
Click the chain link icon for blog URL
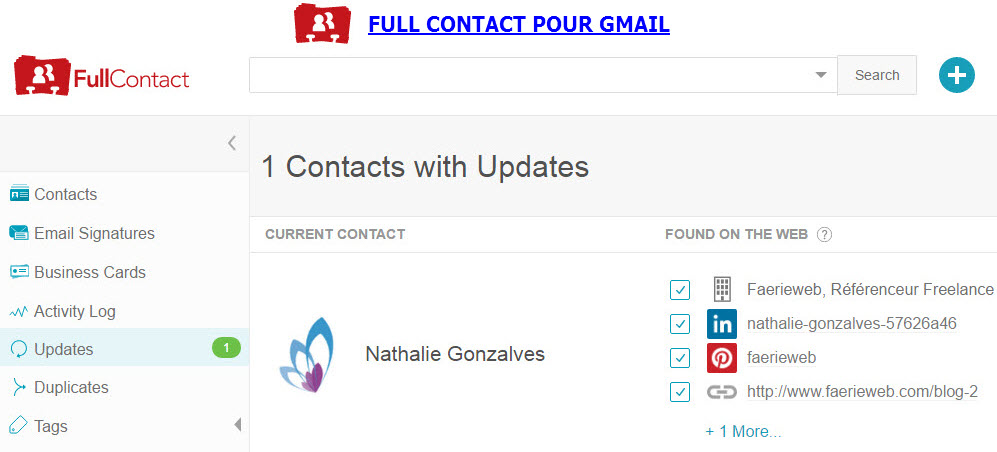click(722, 392)
